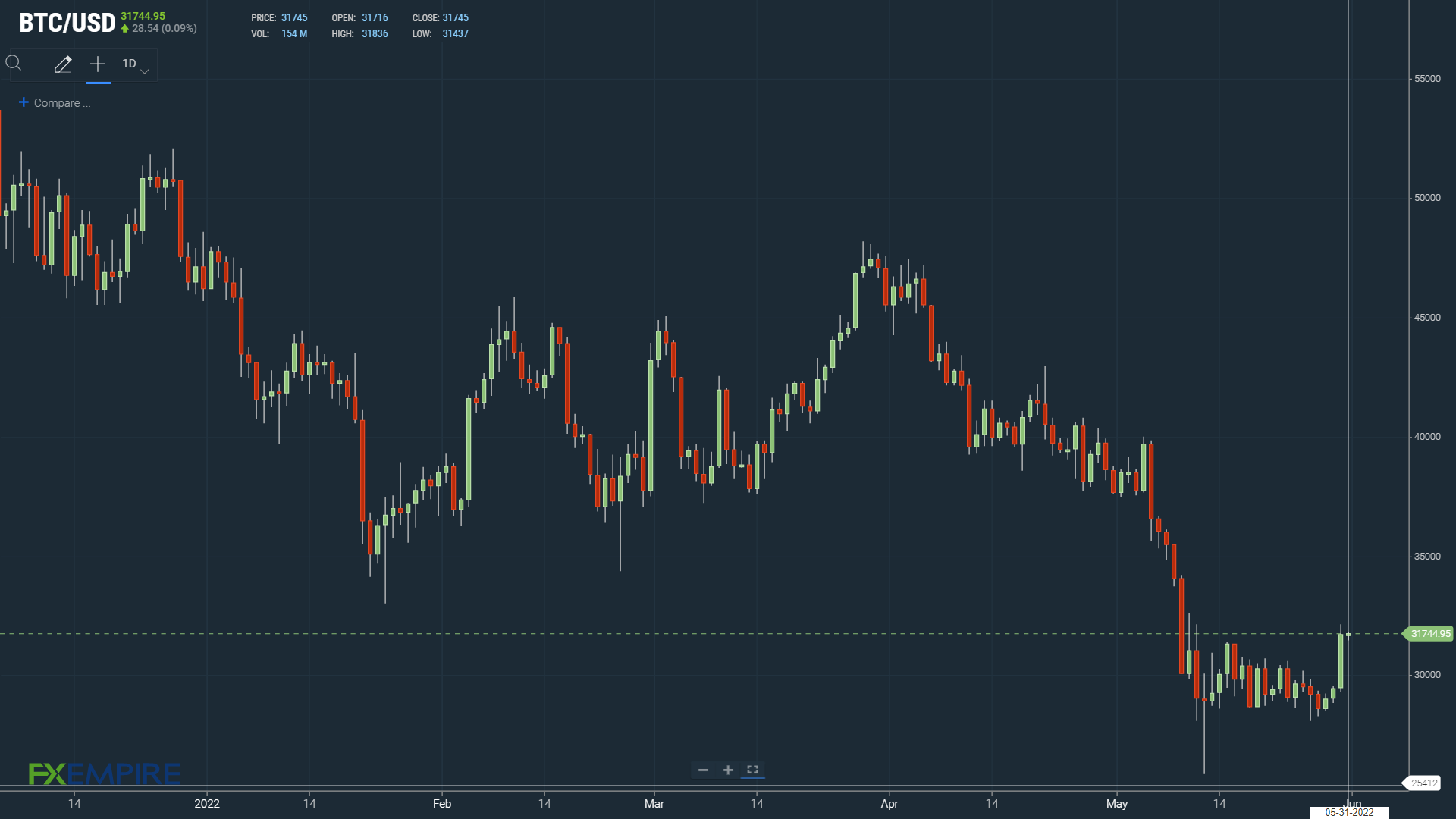The height and width of the screenshot is (819, 1456).
Task: Click the 30000 price axis label
Action: [x=1427, y=675]
